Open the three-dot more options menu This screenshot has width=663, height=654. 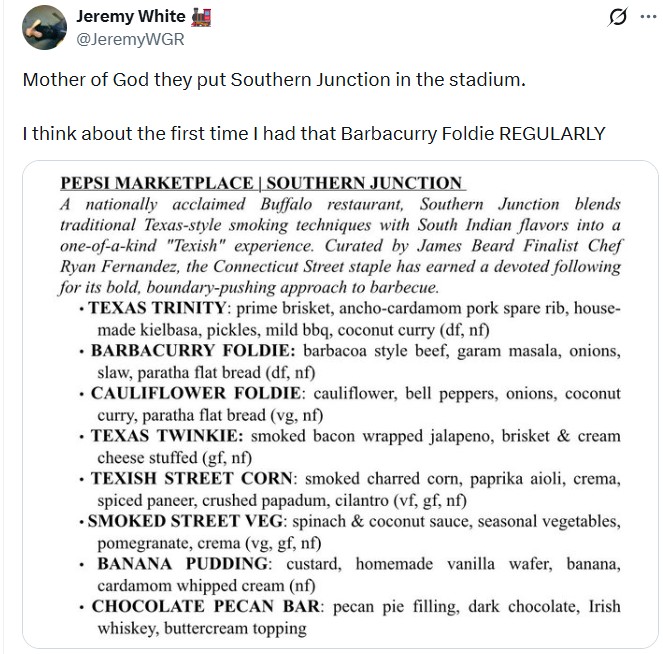(648, 17)
